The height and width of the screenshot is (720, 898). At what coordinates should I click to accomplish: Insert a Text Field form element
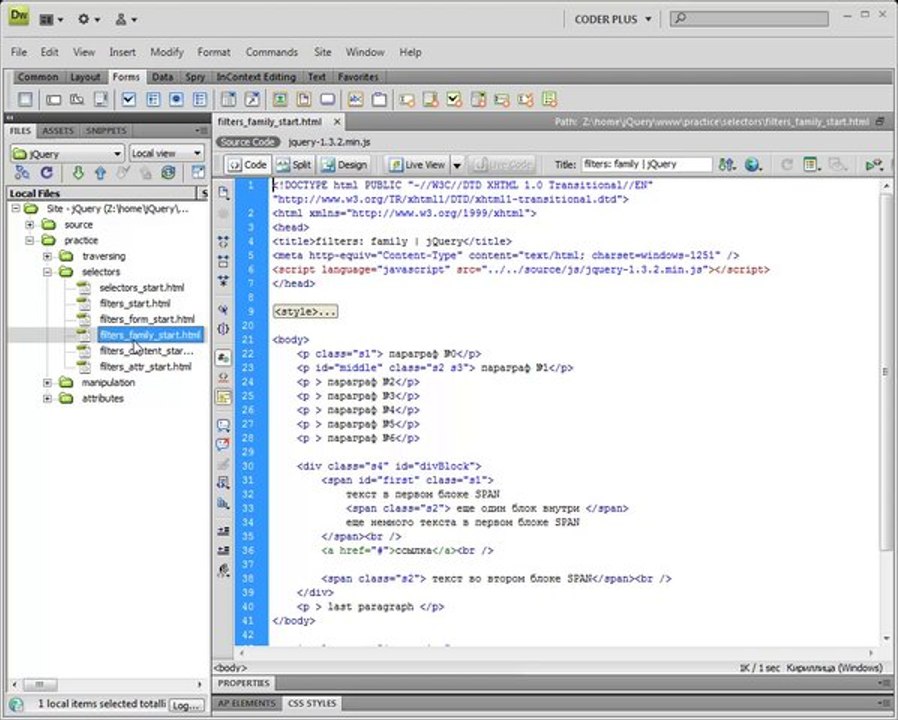pyautogui.click(x=53, y=100)
